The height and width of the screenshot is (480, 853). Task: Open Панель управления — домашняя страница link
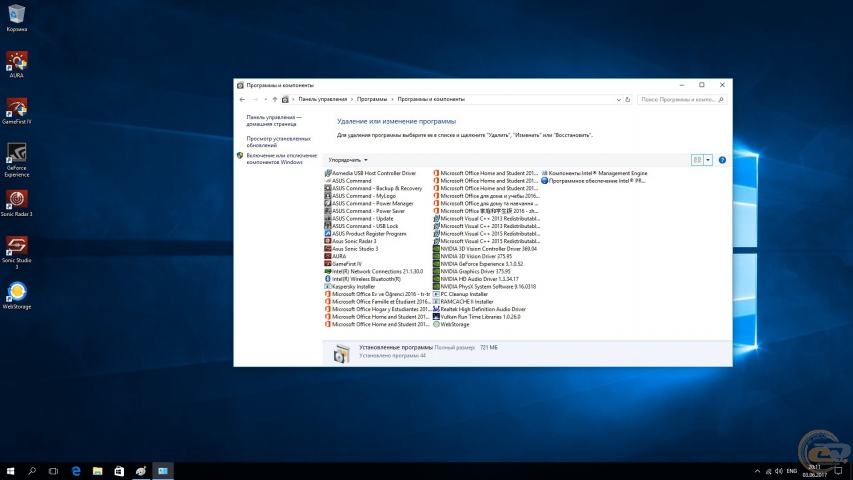[274, 121]
